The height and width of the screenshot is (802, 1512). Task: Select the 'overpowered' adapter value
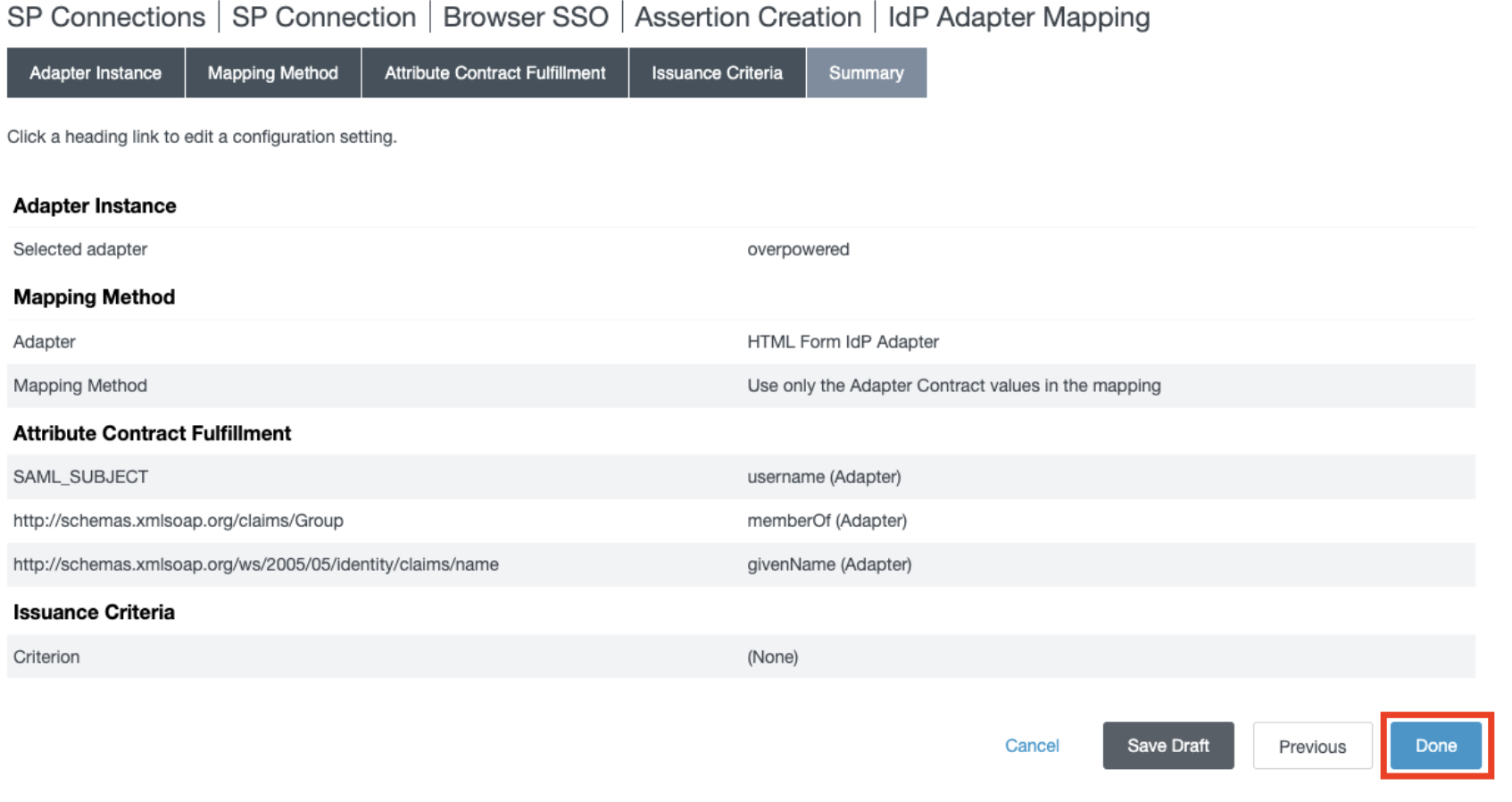click(798, 249)
